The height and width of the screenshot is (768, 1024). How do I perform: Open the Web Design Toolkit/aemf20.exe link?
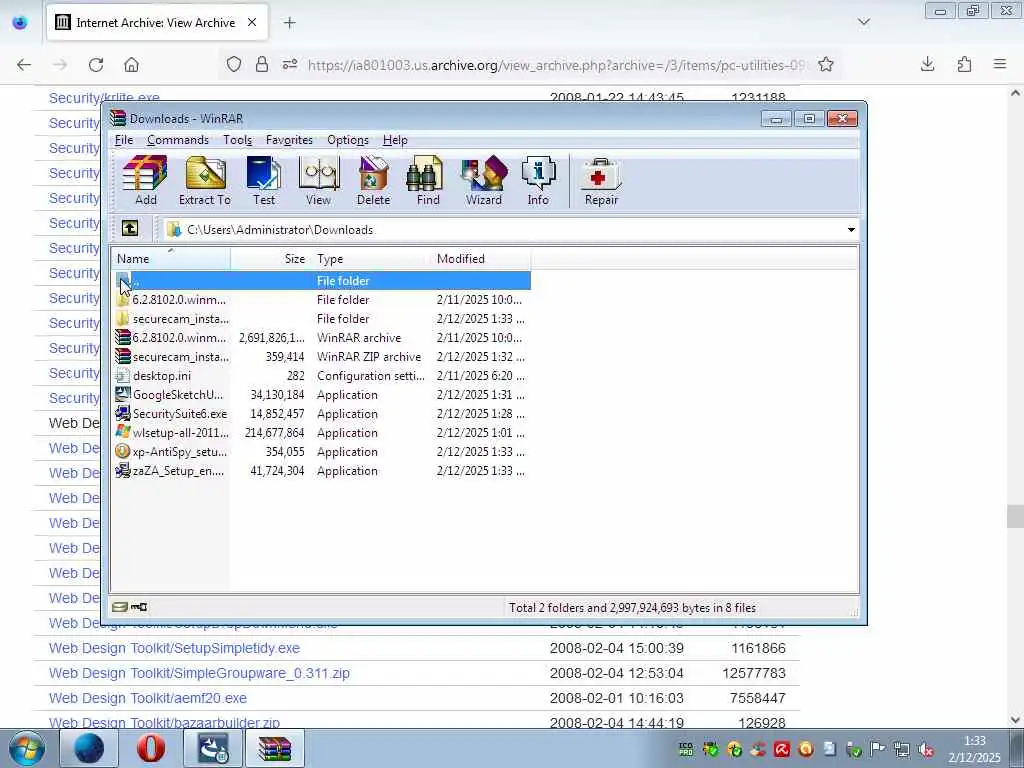148,698
